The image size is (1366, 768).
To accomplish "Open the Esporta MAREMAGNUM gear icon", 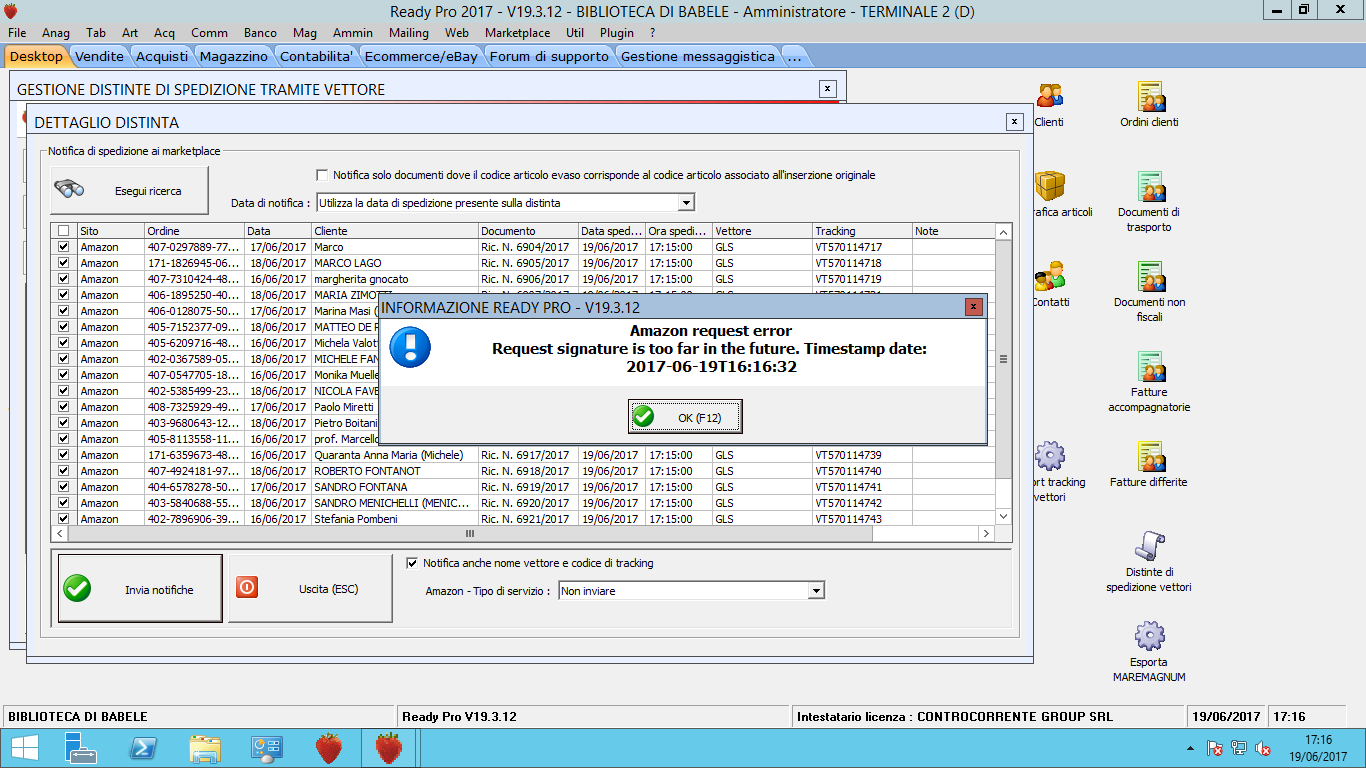I will click(x=1150, y=637).
